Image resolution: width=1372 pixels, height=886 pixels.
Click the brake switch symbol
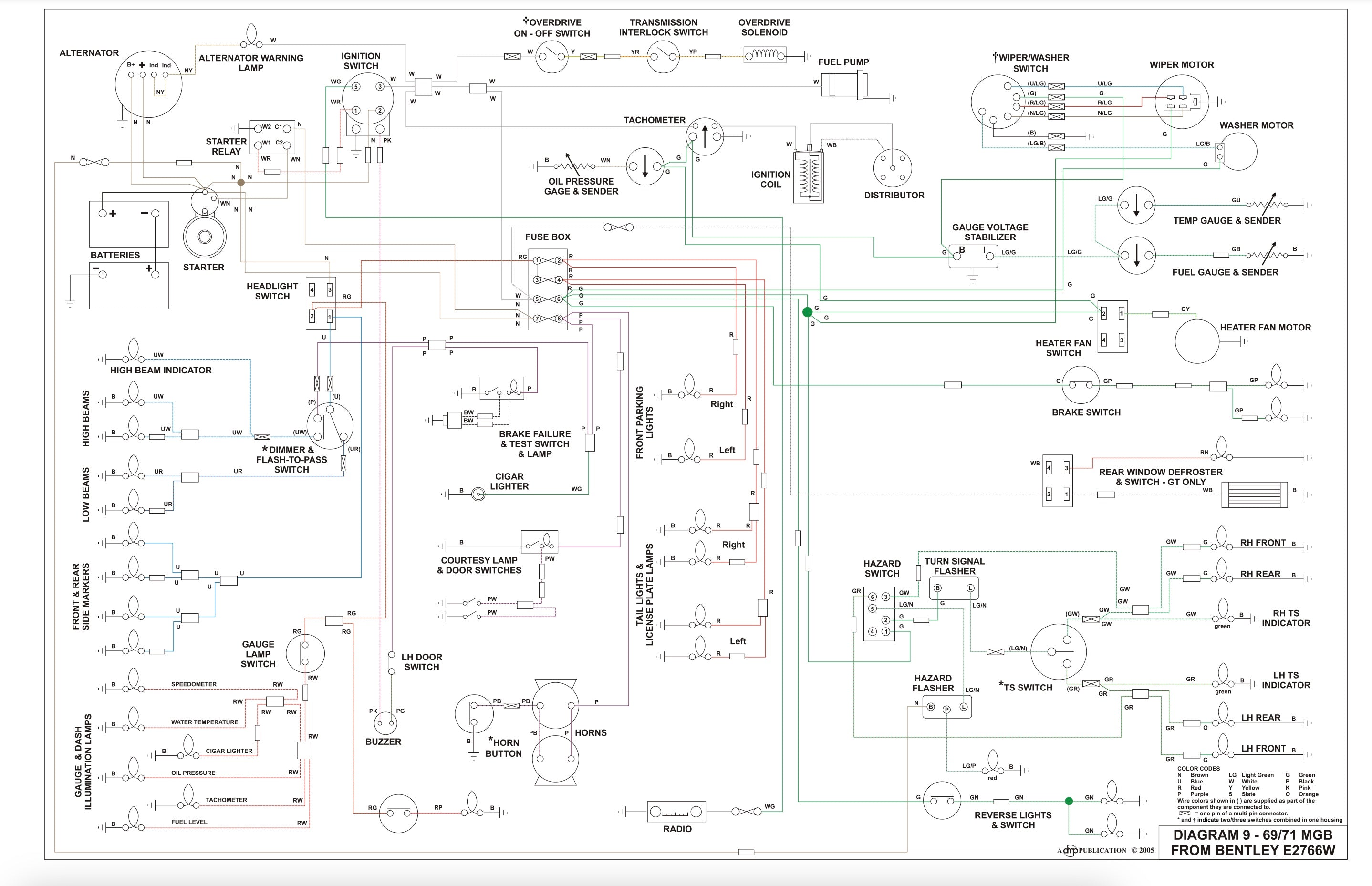click(x=1080, y=385)
